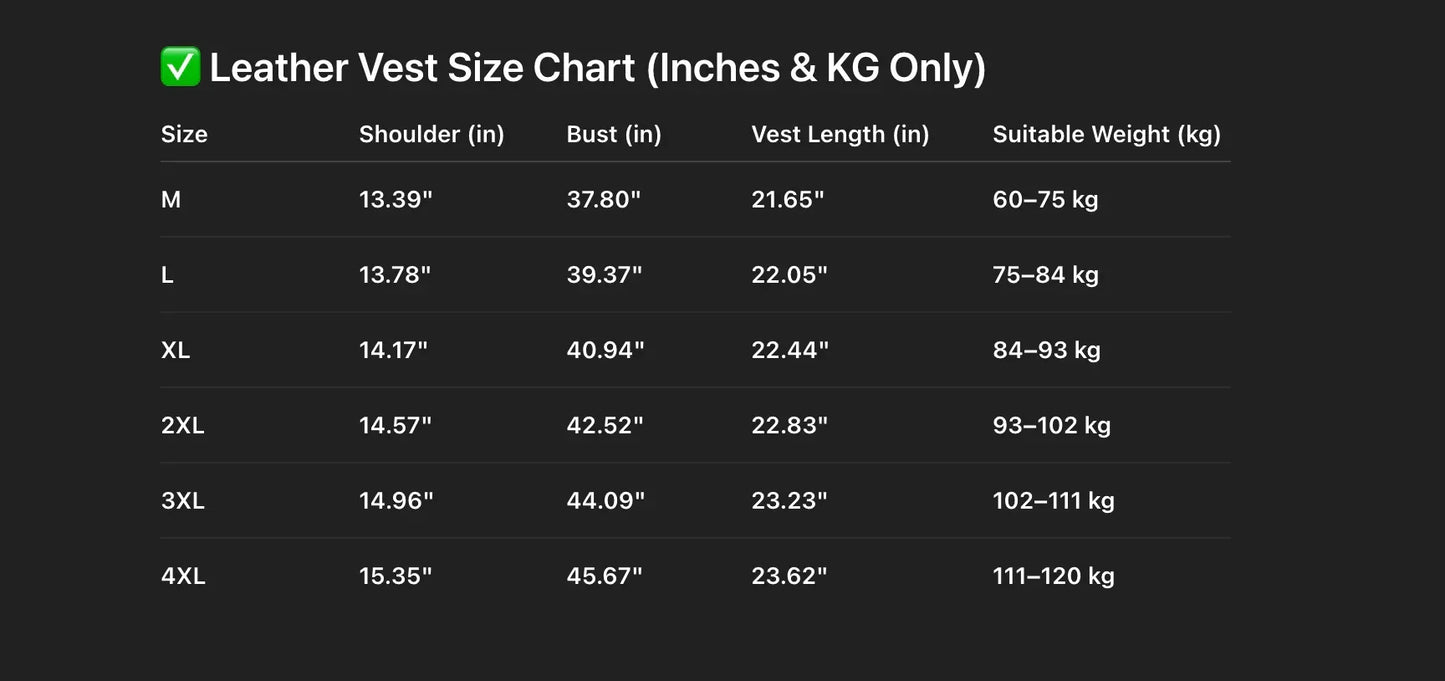The image size is (1445, 681).
Task: Click the 60–75 kg weight cell
Action: 1045,200
